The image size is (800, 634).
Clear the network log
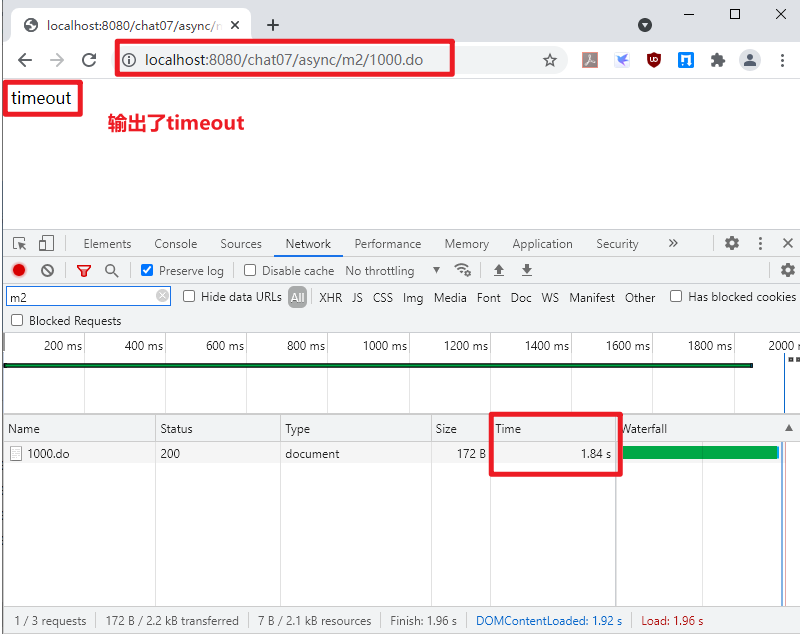47,270
